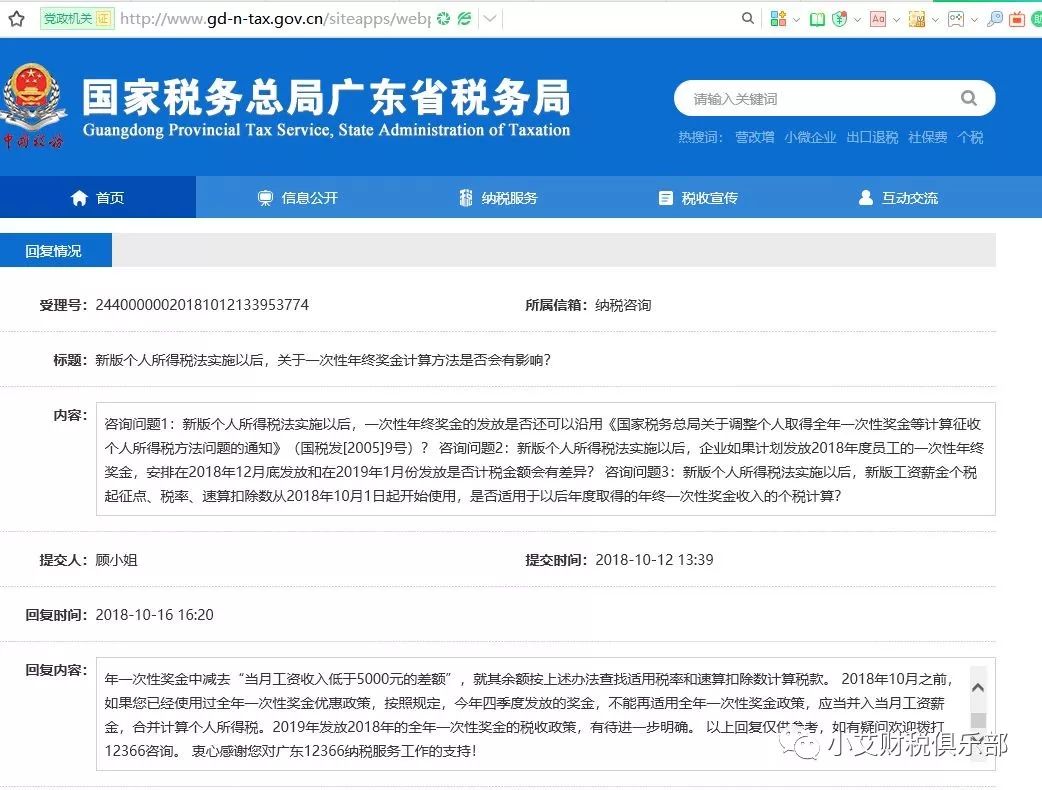Expand the arrow beside the screenshot icon
1042x790 pixels.
(x=936, y=19)
